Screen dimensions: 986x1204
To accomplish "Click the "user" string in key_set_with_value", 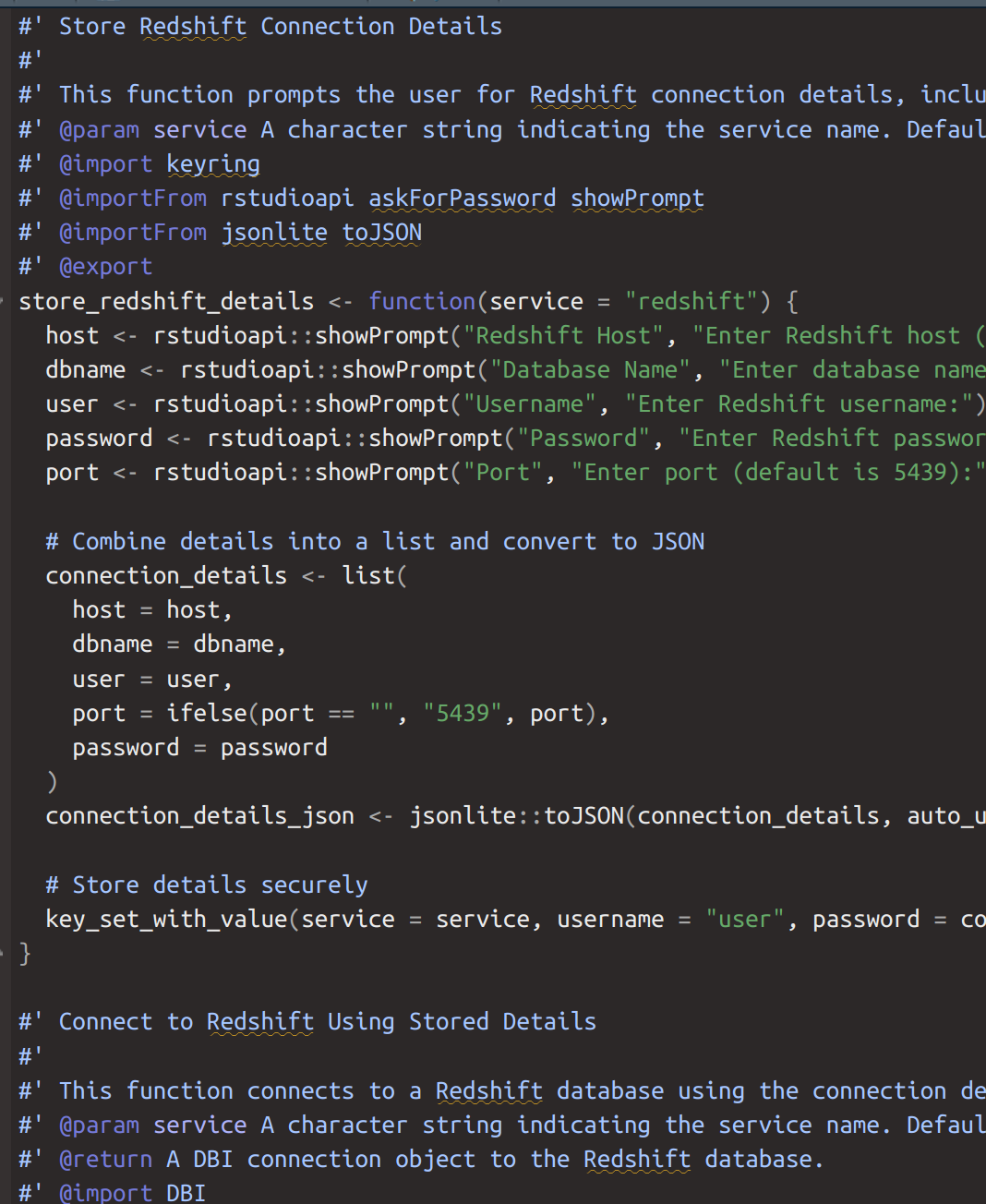I will coord(745,921).
